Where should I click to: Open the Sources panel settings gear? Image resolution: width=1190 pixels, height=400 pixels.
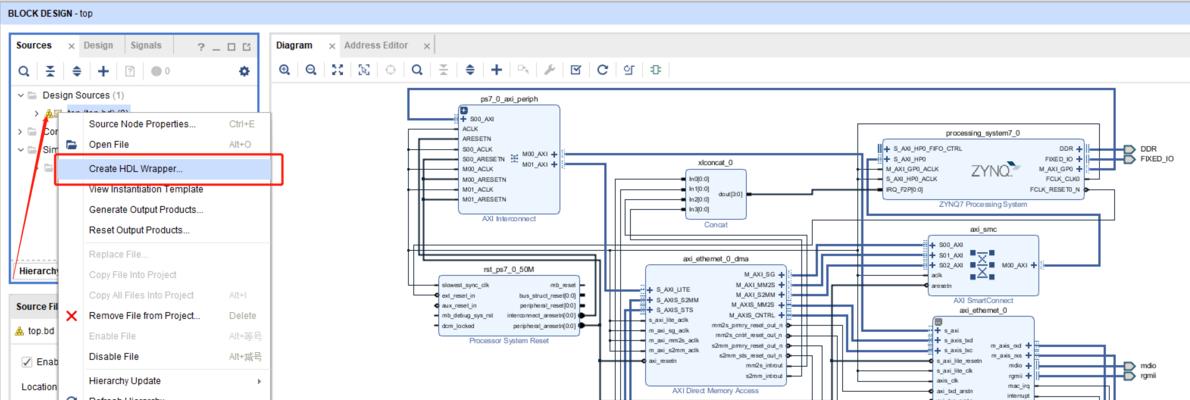click(x=244, y=71)
